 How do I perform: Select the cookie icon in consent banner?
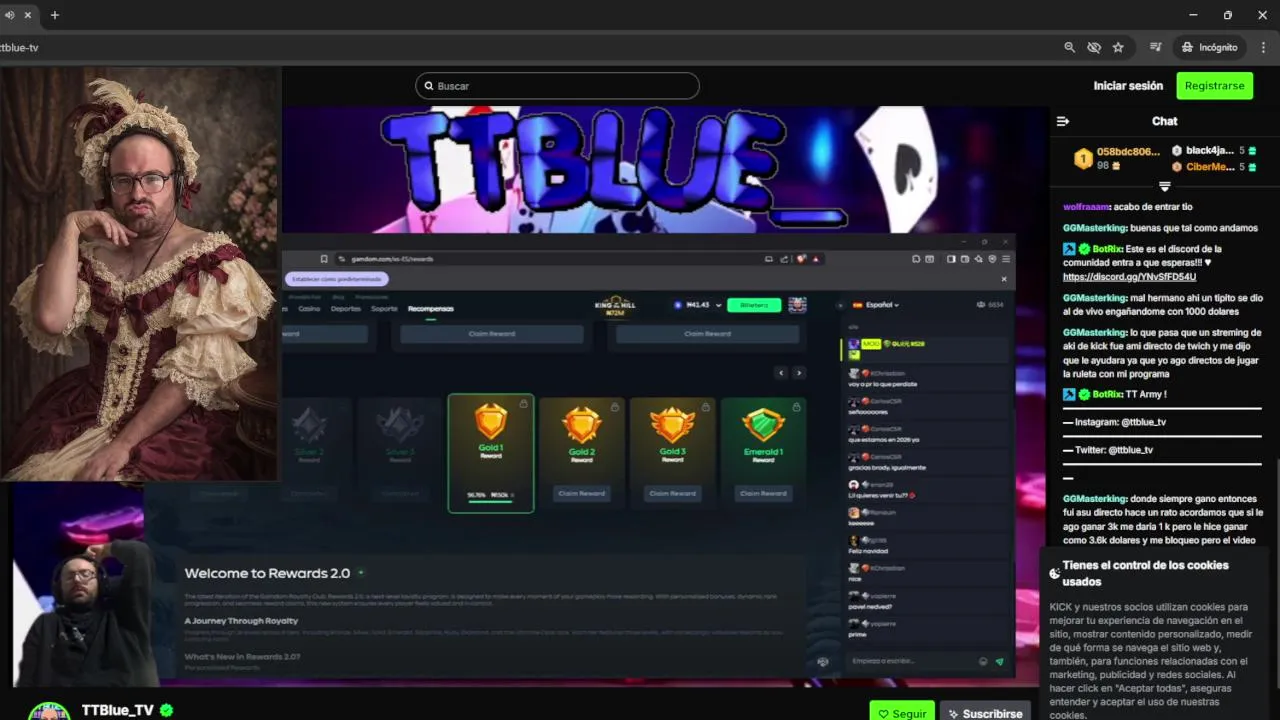(x=1054, y=573)
